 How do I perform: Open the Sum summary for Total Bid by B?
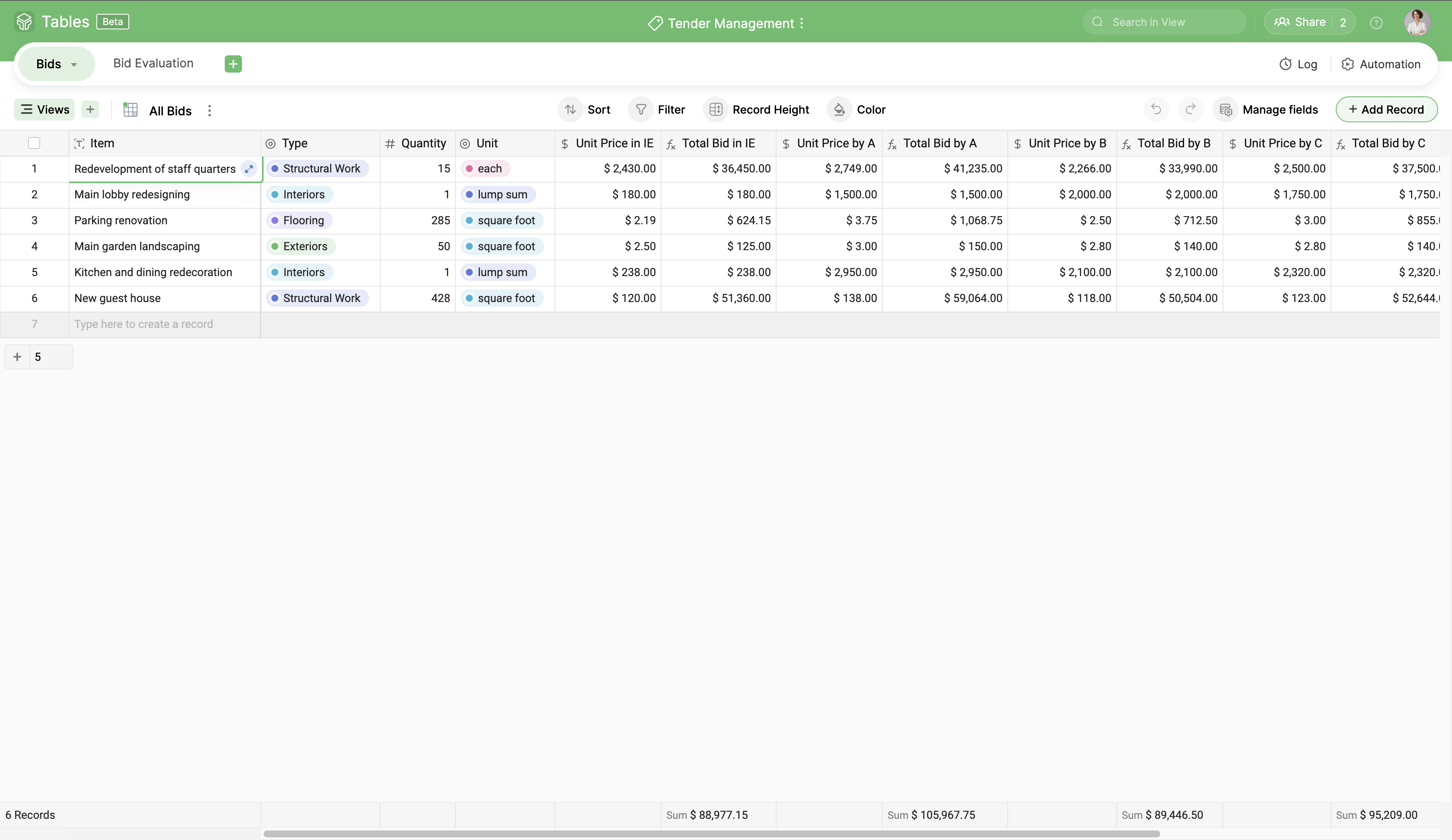pos(1169,815)
